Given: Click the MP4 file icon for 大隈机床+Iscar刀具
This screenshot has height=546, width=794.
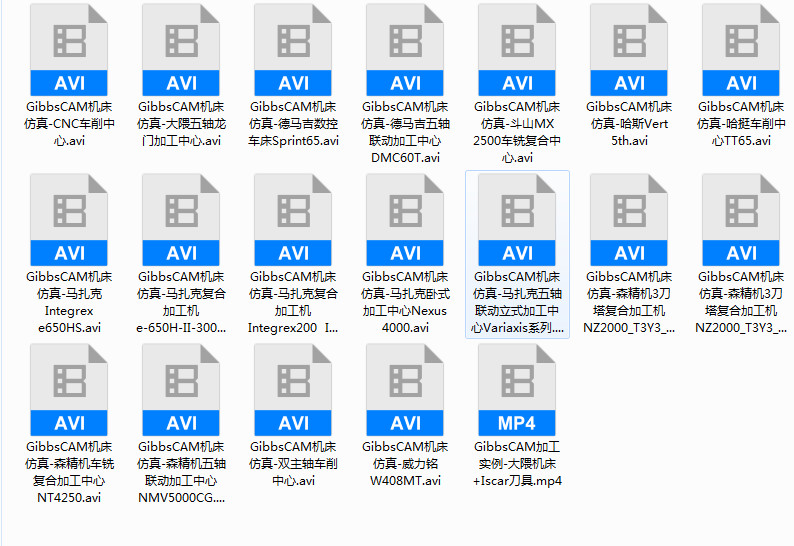Looking at the screenshot, I should tap(517, 390).
